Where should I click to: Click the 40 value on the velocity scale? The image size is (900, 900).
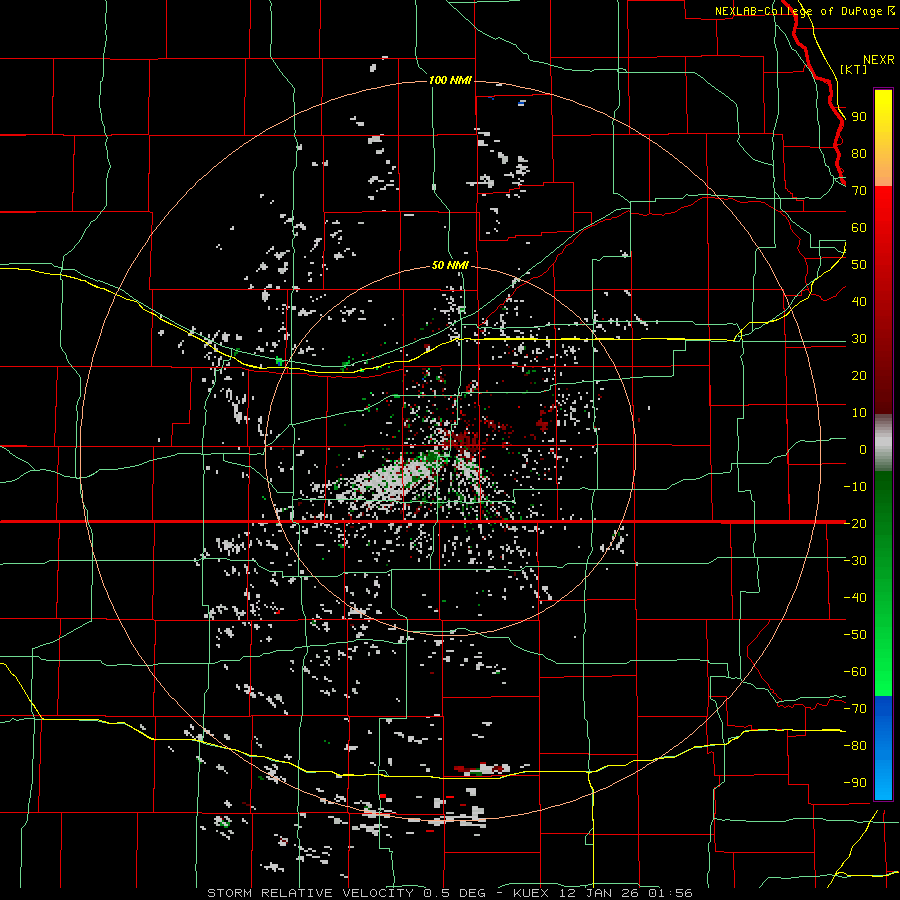pos(859,301)
